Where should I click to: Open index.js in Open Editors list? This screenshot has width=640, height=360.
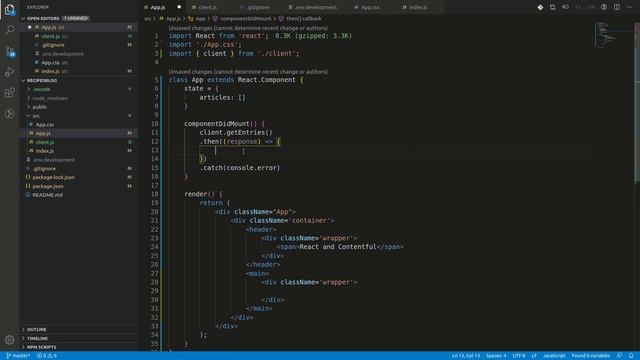pyautogui.click(x=79, y=71)
